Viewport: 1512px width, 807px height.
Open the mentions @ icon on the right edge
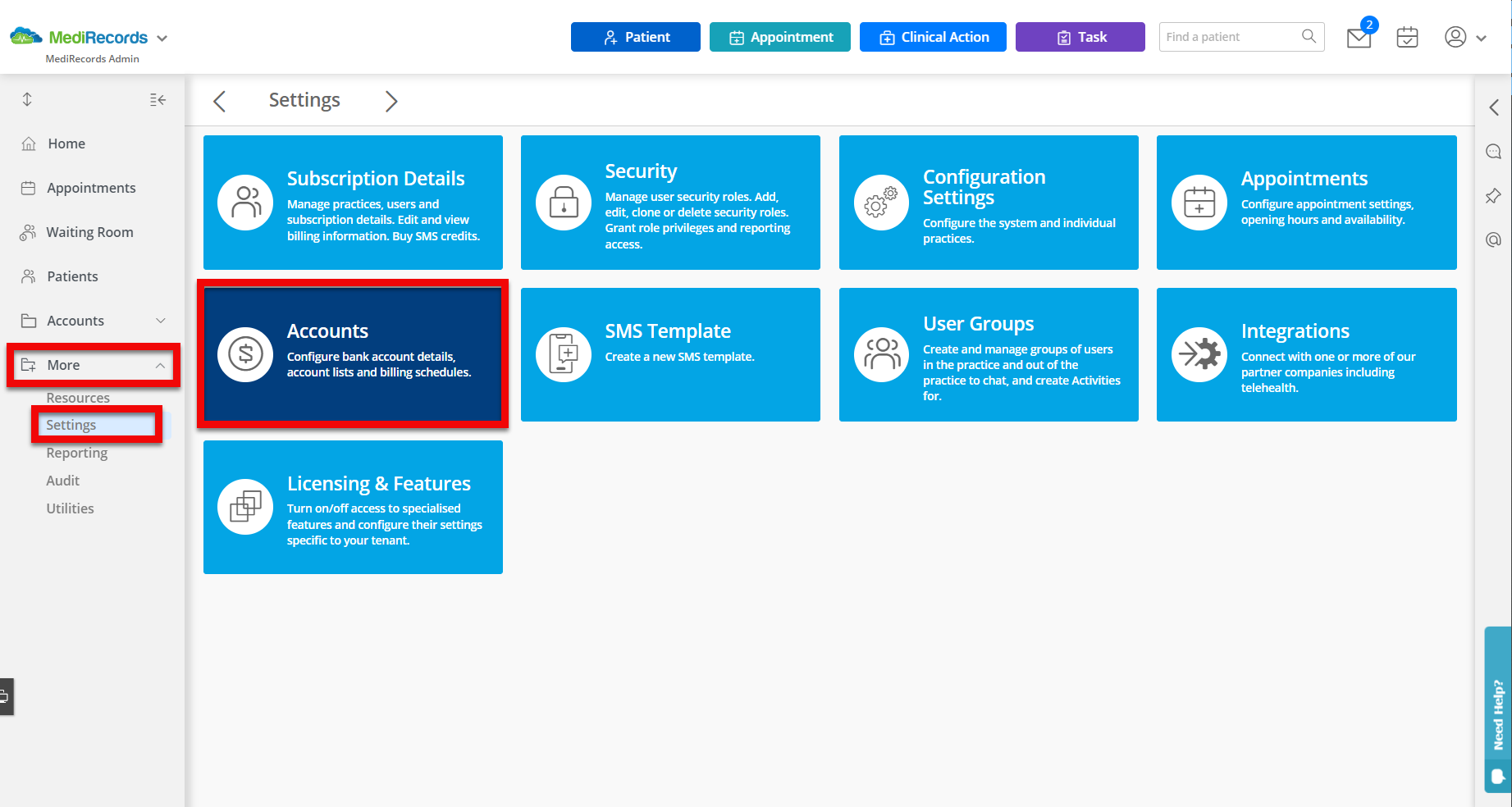[x=1493, y=239]
